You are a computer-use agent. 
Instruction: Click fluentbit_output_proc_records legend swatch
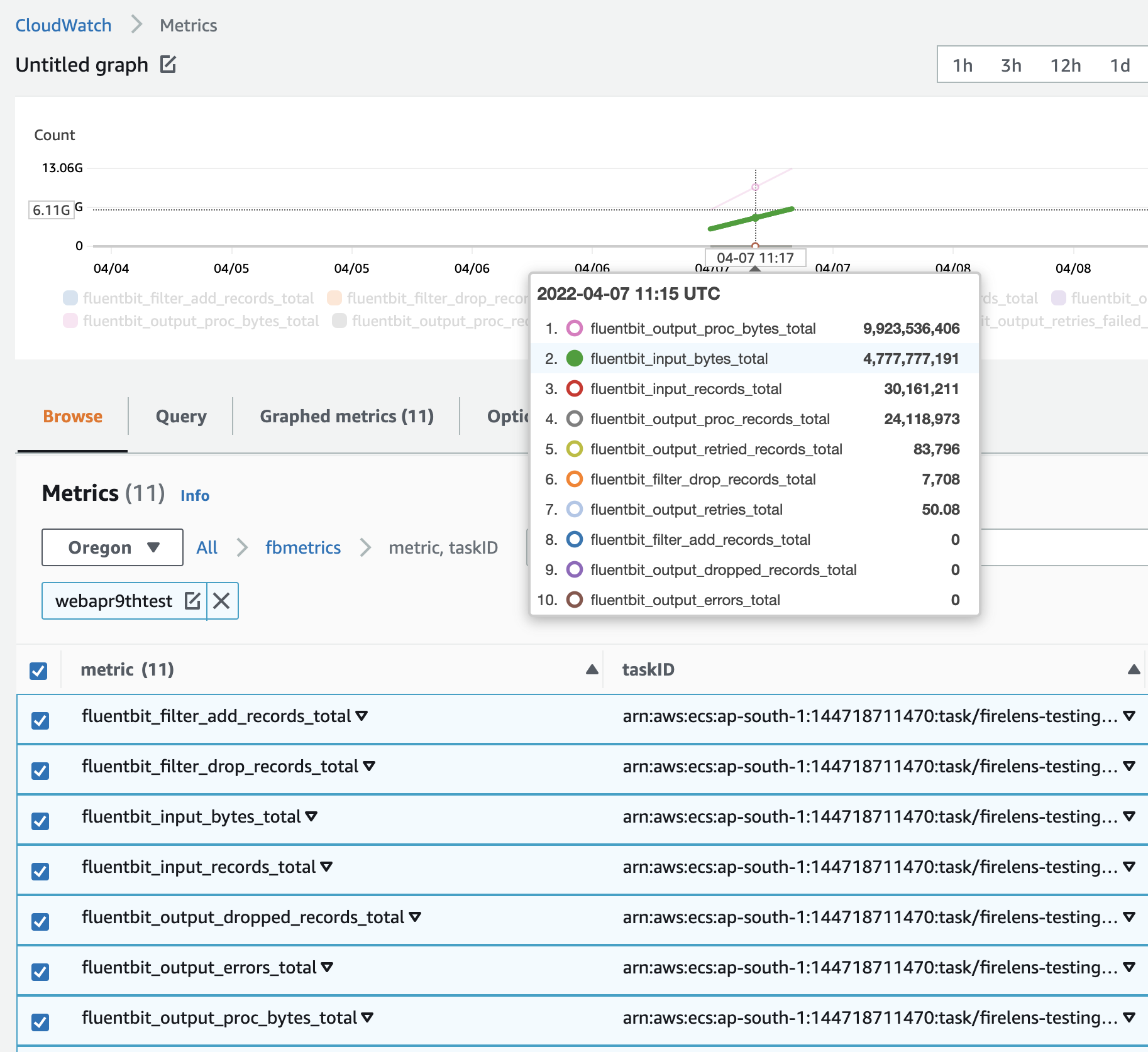(339, 321)
